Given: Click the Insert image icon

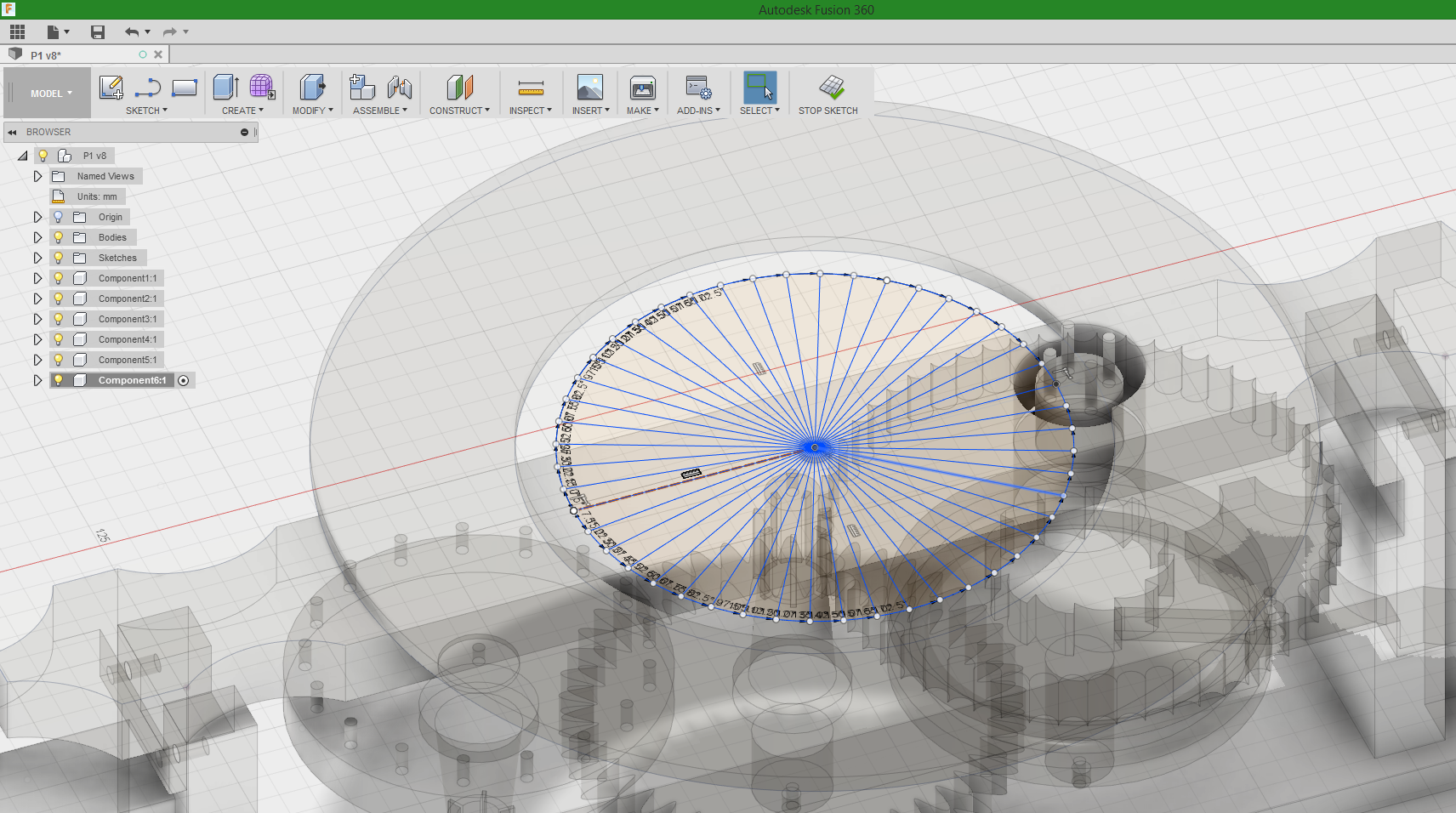Looking at the screenshot, I should (590, 88).
